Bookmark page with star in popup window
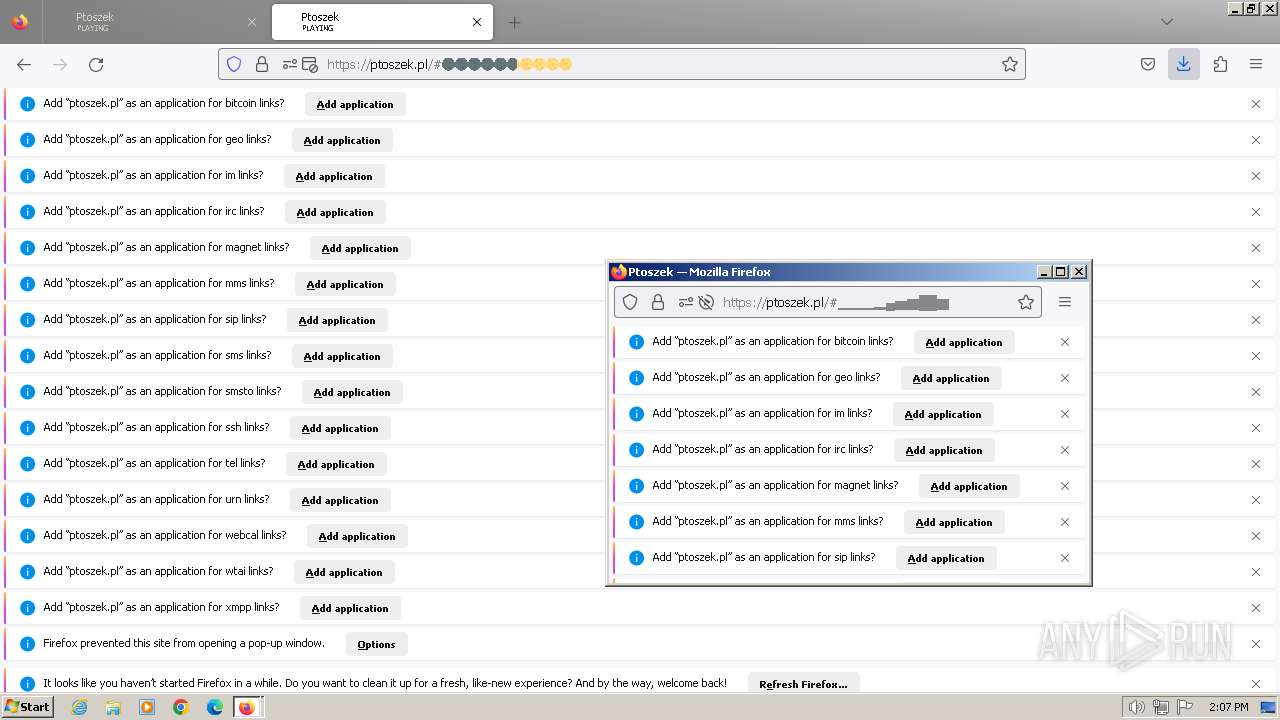Viewport: 1280px width, 720px height. 1026,302
